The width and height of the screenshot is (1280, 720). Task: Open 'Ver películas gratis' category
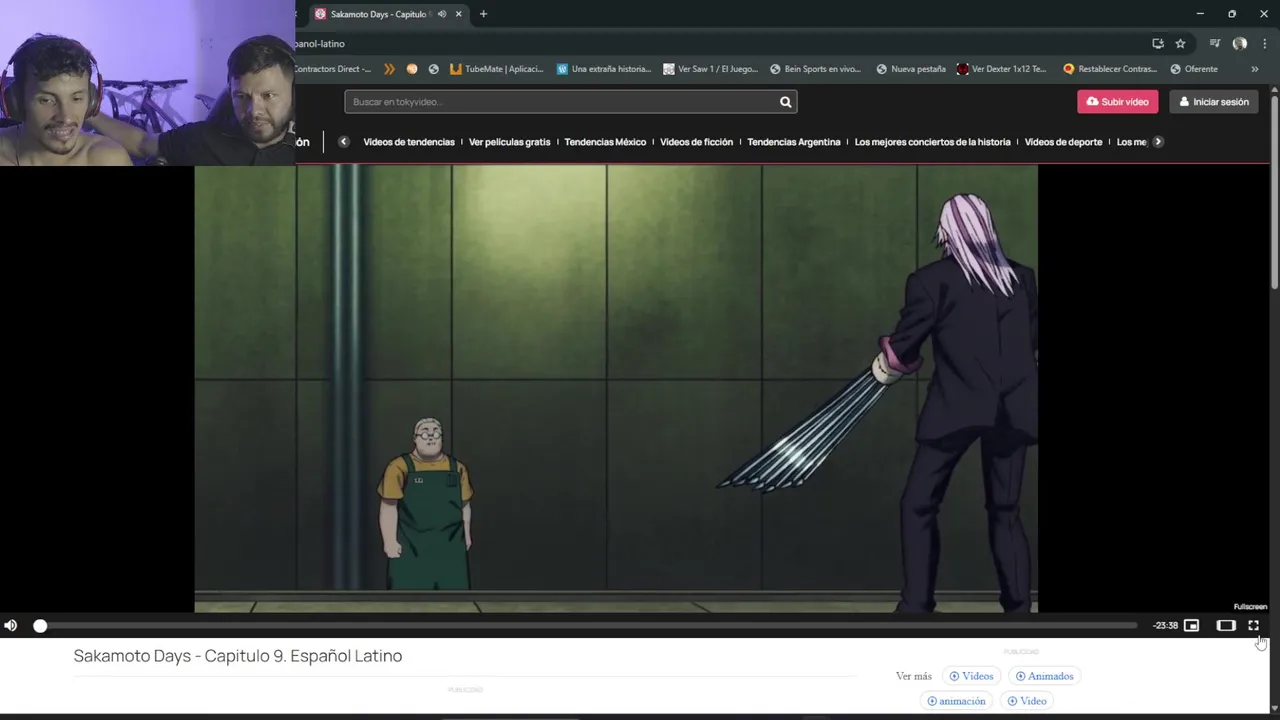click(x=509, y=142)
